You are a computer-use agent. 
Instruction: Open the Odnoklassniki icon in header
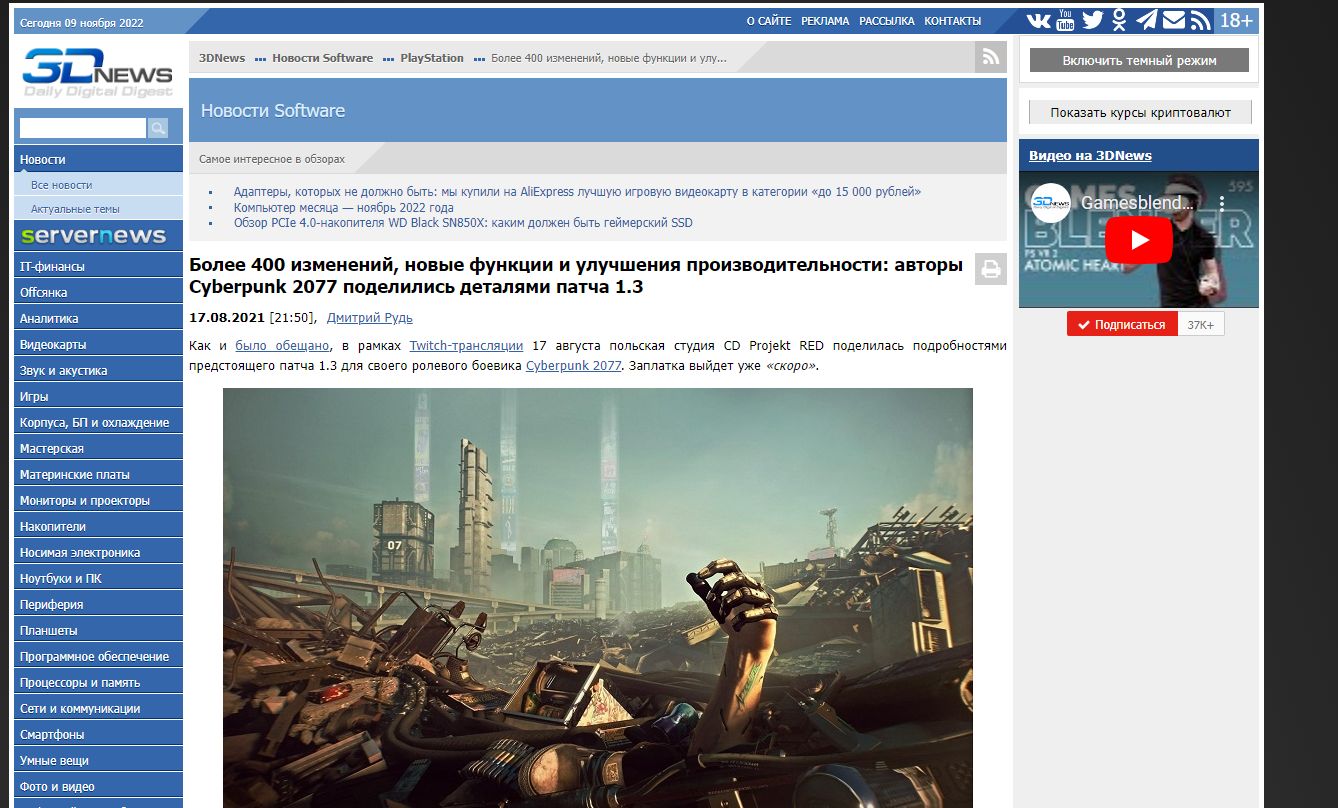(1119, 20)
